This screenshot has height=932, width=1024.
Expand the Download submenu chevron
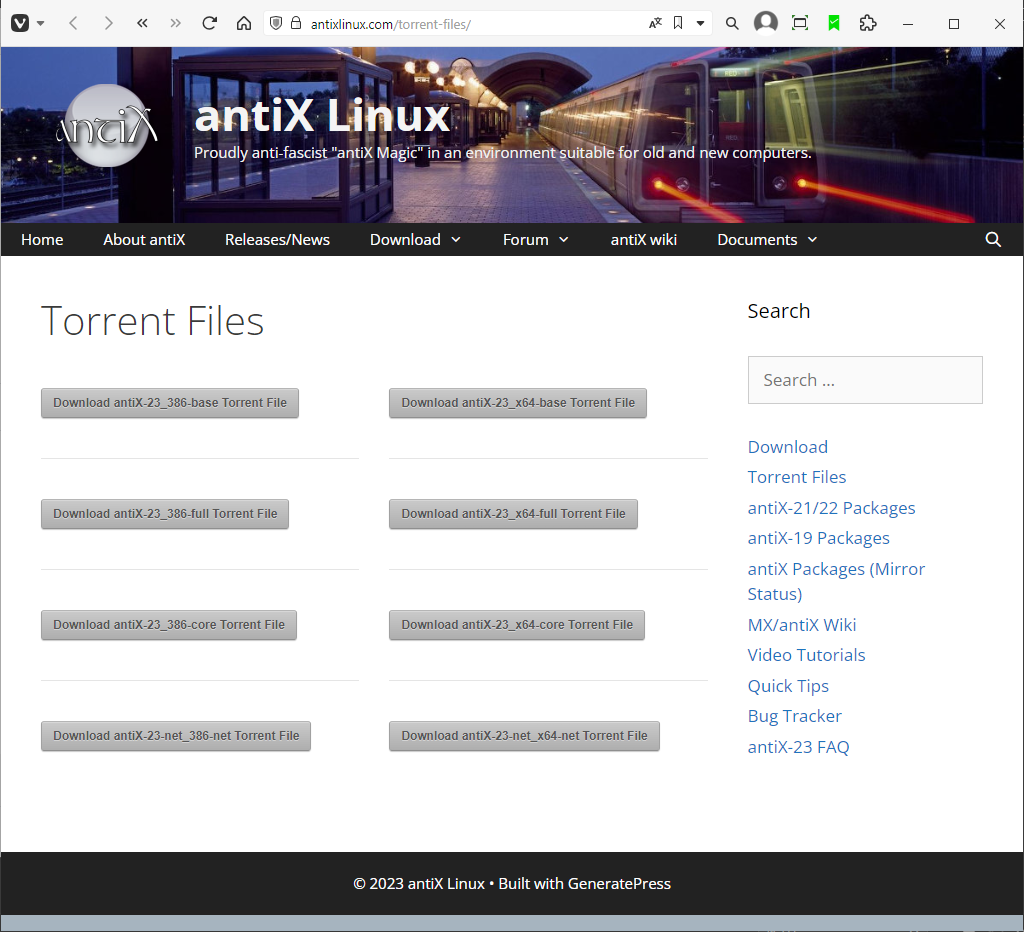pyautogui.click(x=456, y=240)
